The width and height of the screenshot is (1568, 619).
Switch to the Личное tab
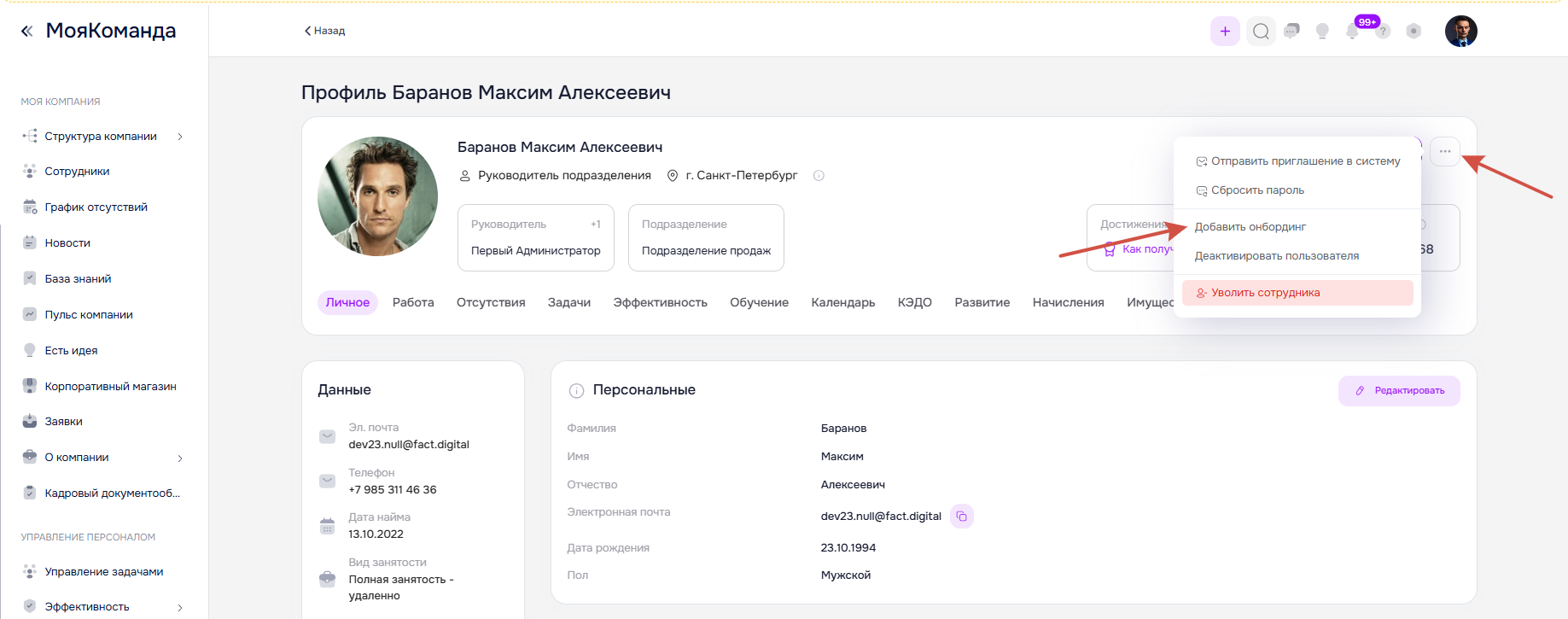pyautogui.click(x=347, y=302)
